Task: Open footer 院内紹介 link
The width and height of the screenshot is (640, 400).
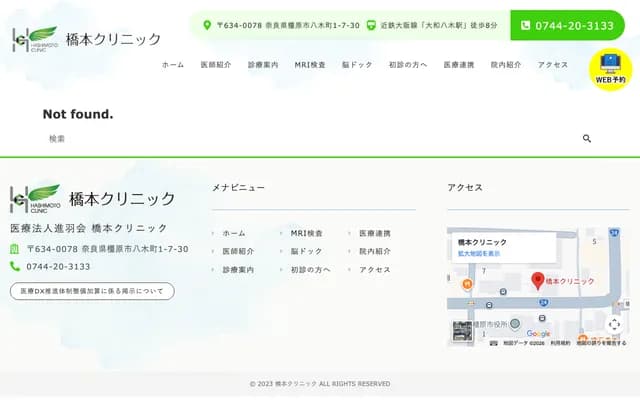Action: (x=375, y=252)
